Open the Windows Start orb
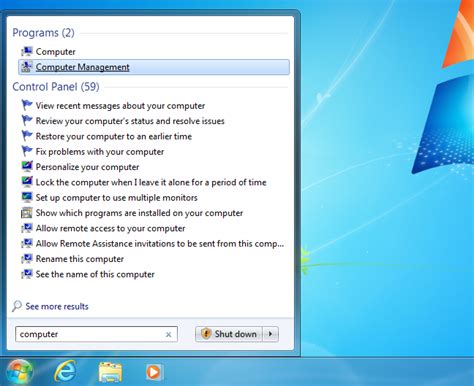The width and height of the screenshot is (474, 386). pyautogui.click(x=20, y=372)
